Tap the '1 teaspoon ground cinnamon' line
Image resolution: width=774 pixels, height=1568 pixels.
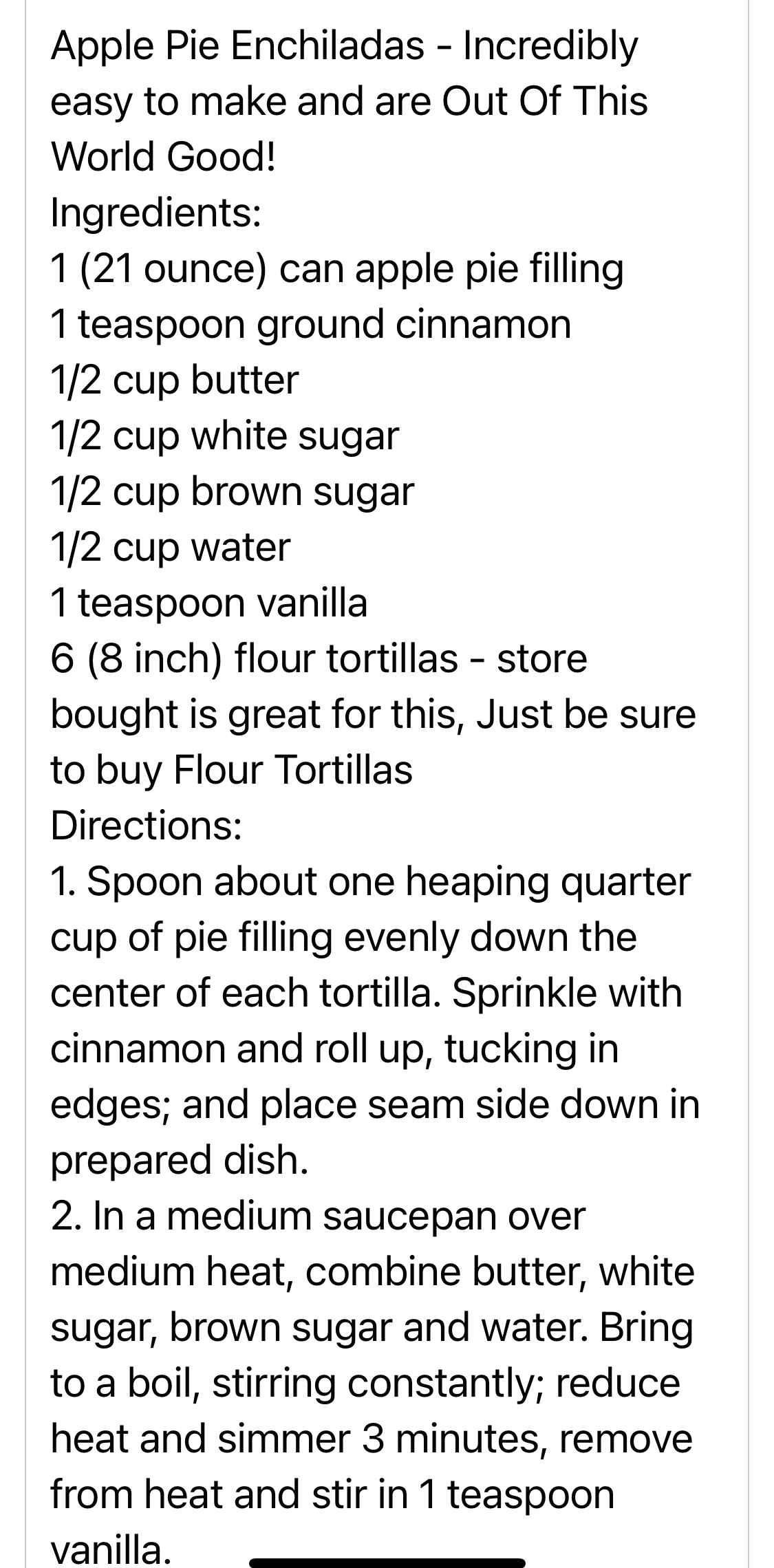coord(311,324)
